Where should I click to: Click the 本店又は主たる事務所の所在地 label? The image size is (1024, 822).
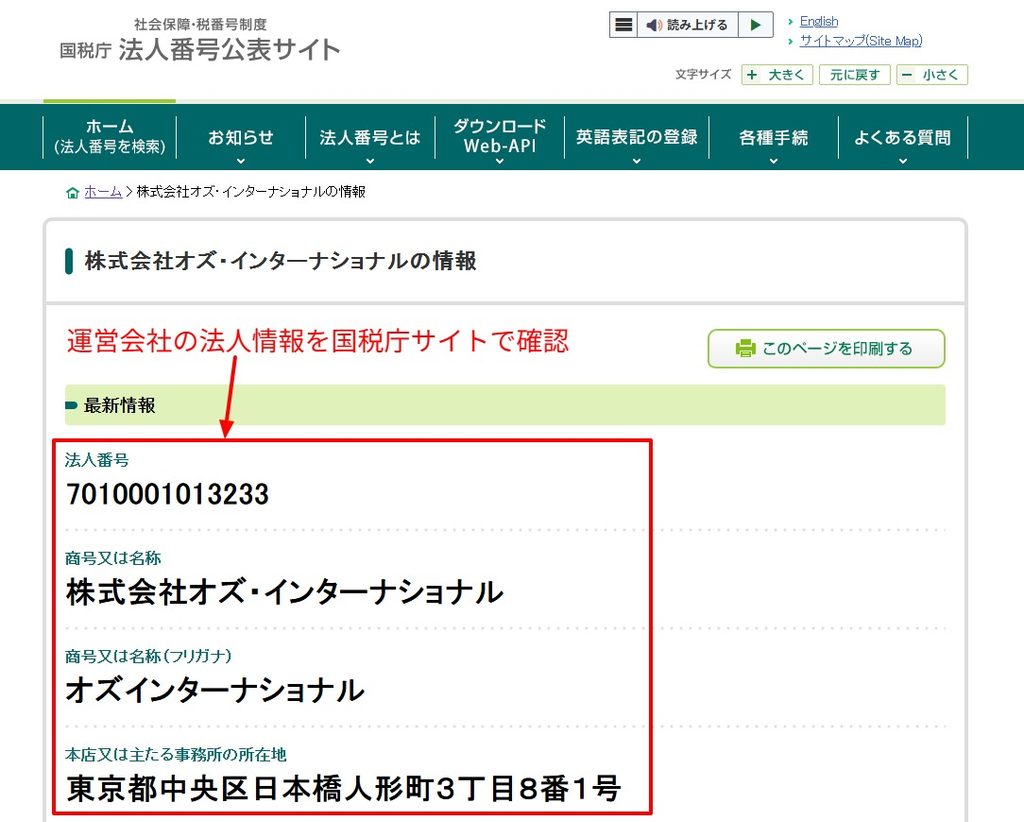[x=176, y=754]
